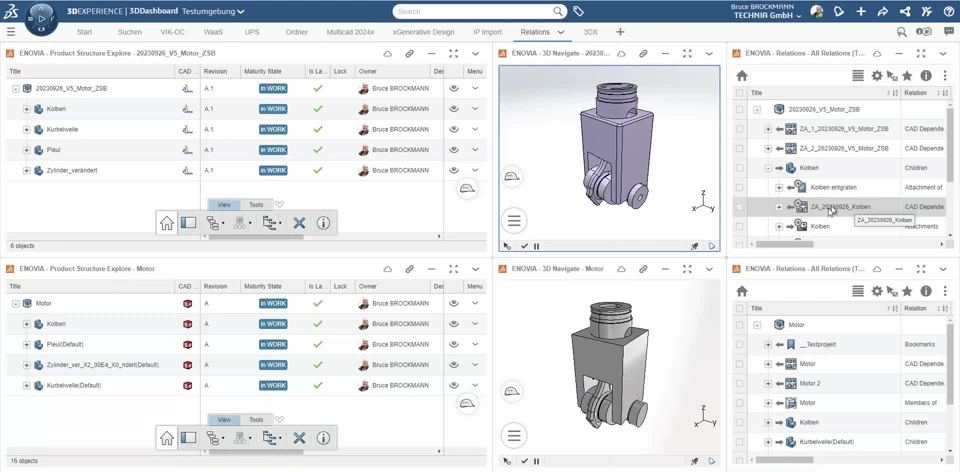
Task: Expand Pleul(Default) node in Motor tree
Action: (x=27, y=344)
